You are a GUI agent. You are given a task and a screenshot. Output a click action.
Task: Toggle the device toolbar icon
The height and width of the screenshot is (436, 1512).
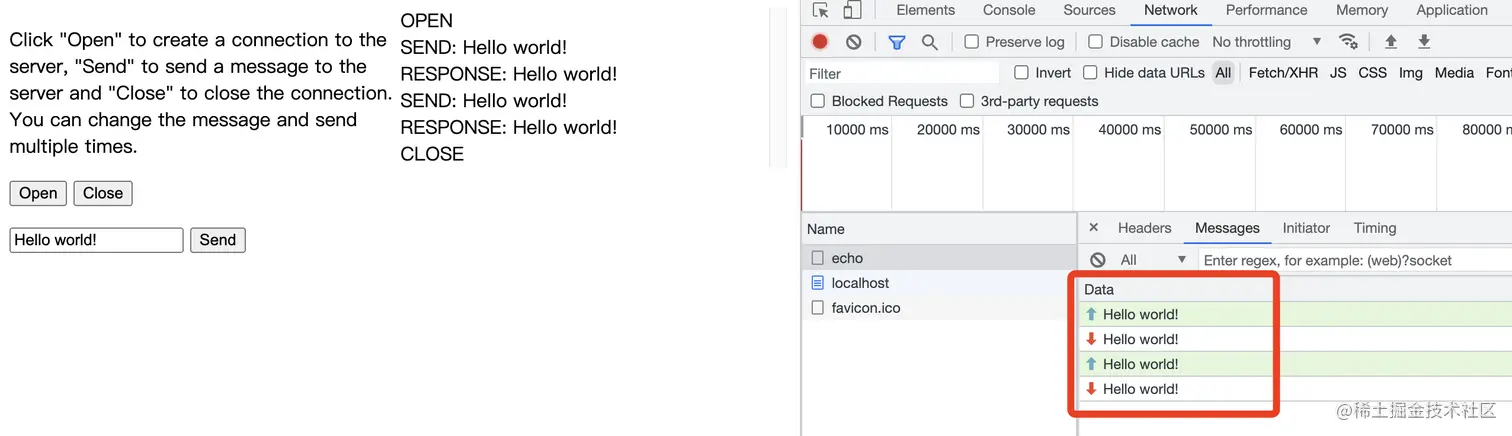(852, 10)
